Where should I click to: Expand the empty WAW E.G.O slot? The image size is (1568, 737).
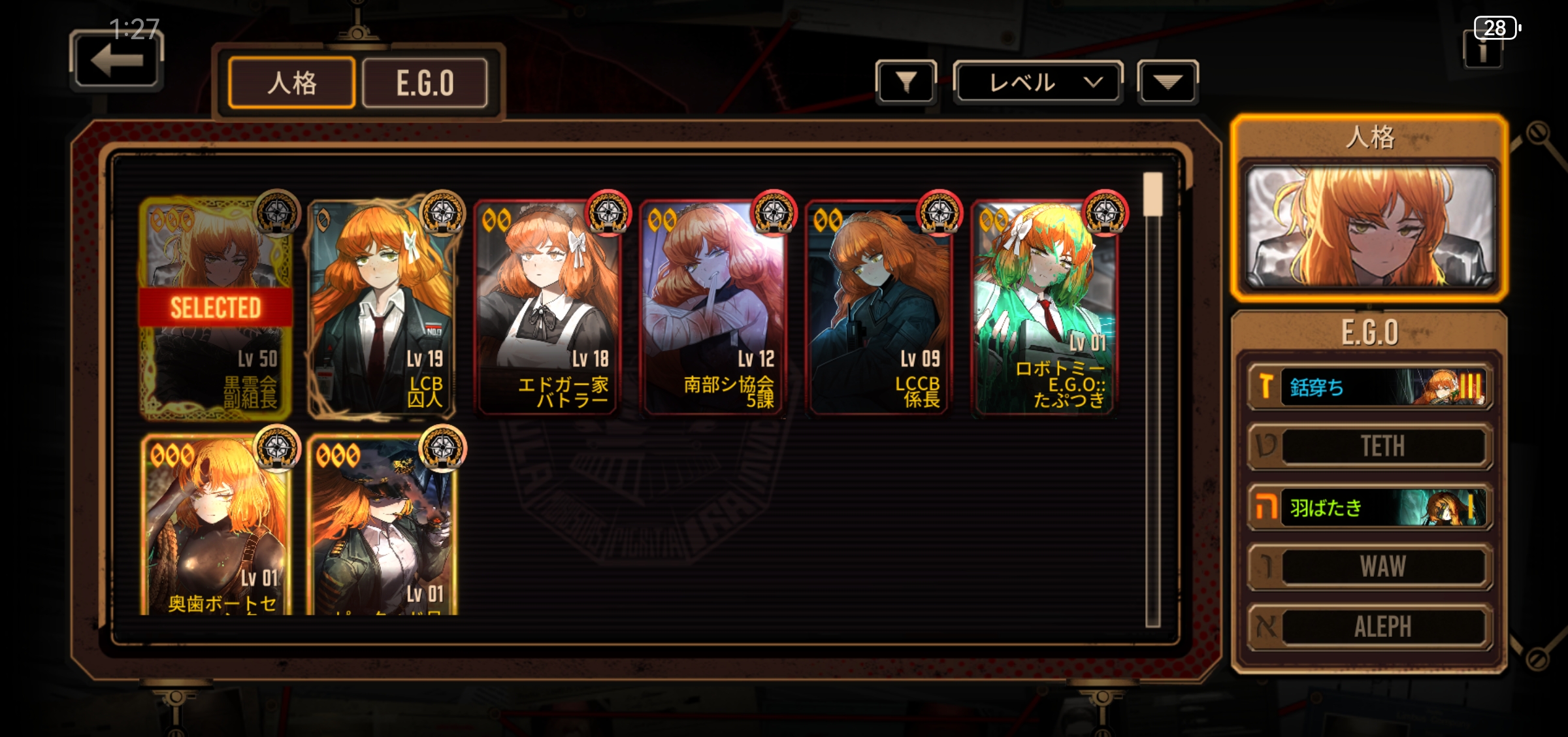[x=1370, y=566]
